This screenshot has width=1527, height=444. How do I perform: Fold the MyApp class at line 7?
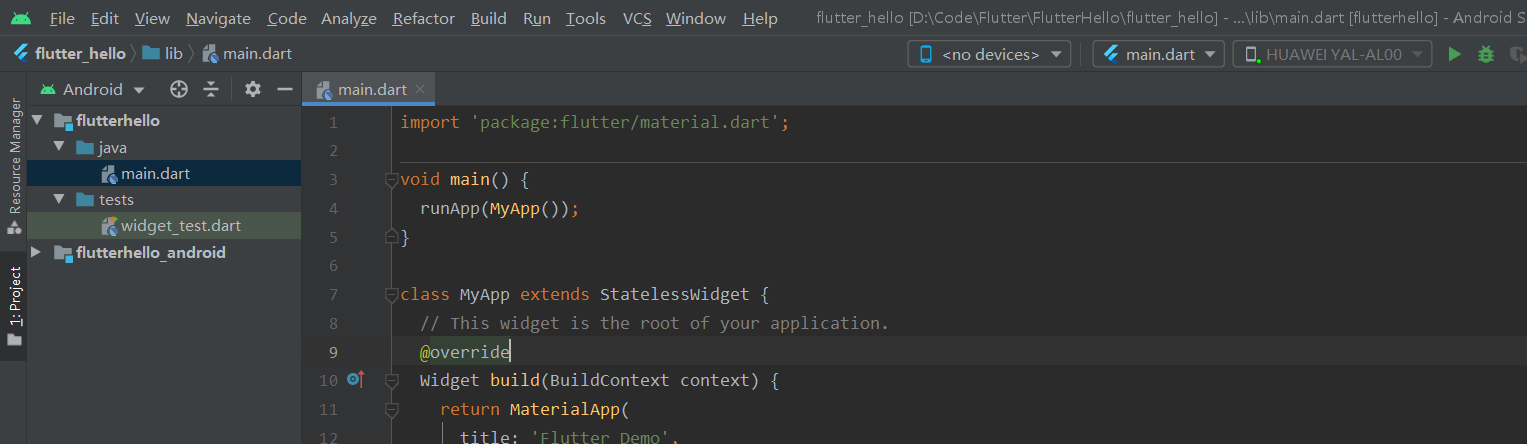coord(391,295)
